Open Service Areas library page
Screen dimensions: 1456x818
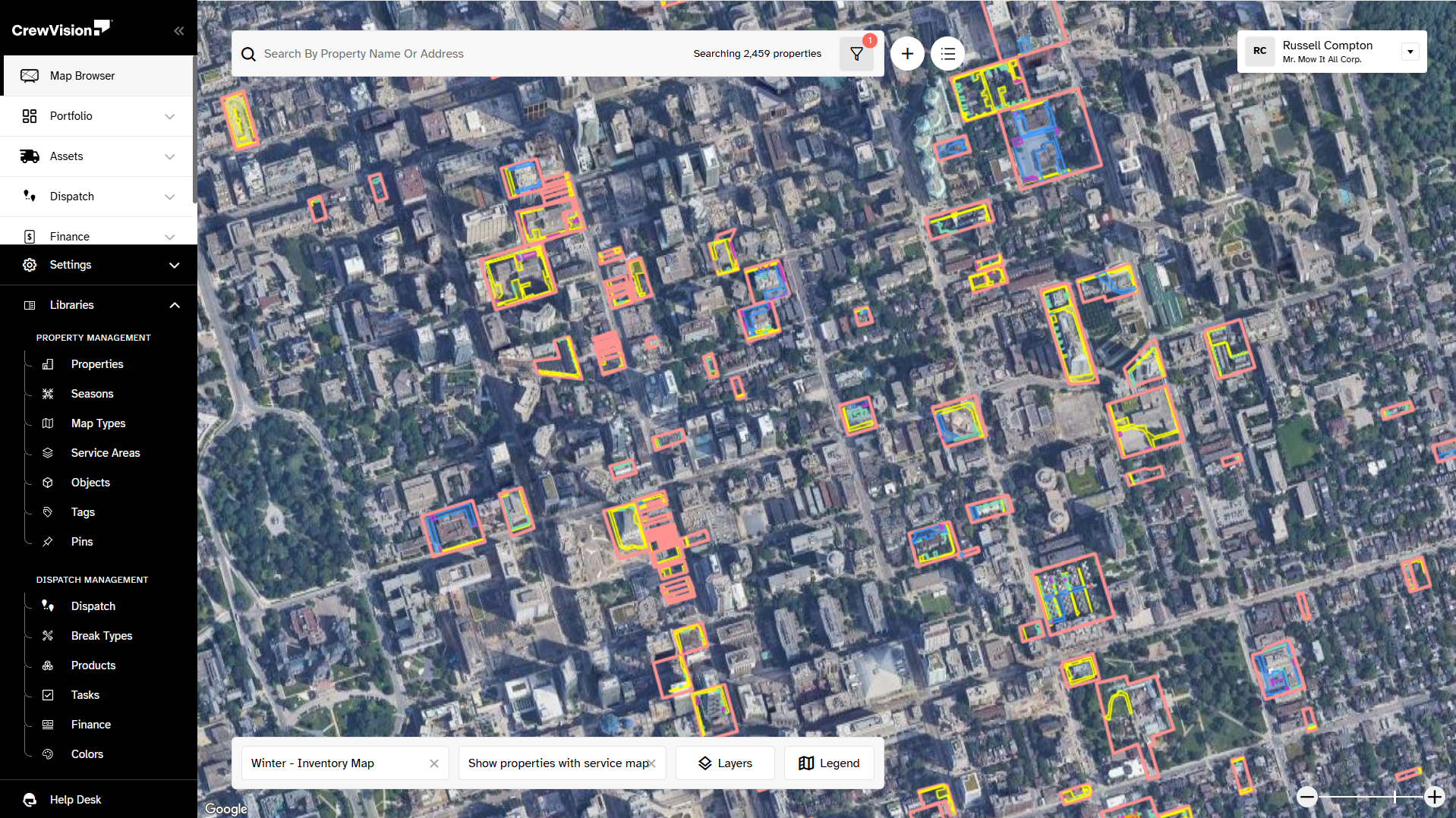click(106, 453)
